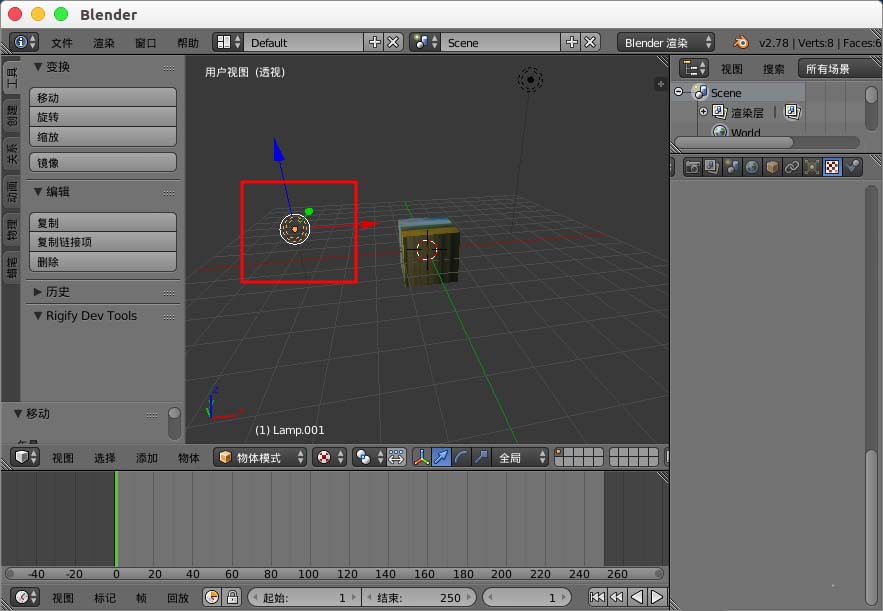Viewport: 883px width, 611px height.
Task: Open Render properties with camera icon
Action: pyautogui.click(x=692, y=167)
